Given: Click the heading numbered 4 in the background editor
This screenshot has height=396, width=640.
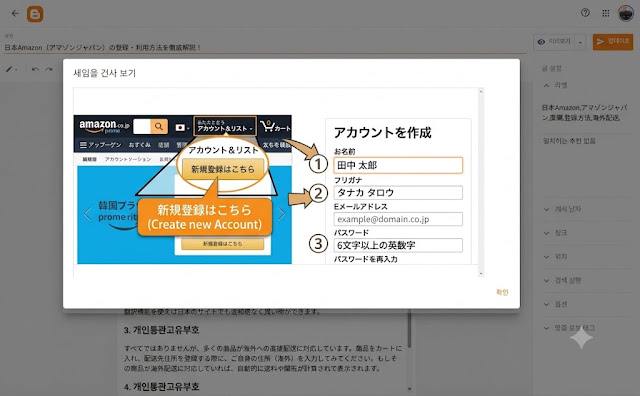Looking at the screenshot, I should click(162, 386).
